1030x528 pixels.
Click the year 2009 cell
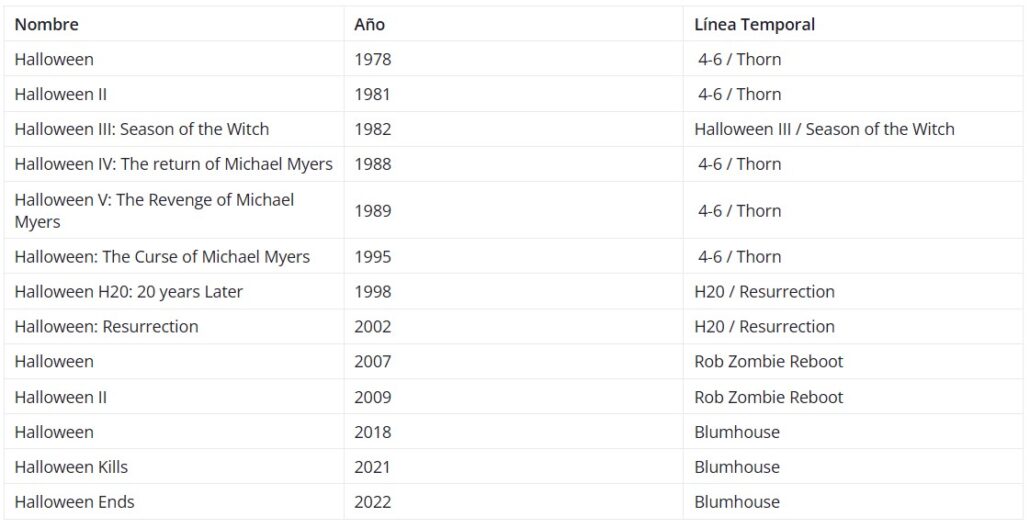(x=372, y=397)
